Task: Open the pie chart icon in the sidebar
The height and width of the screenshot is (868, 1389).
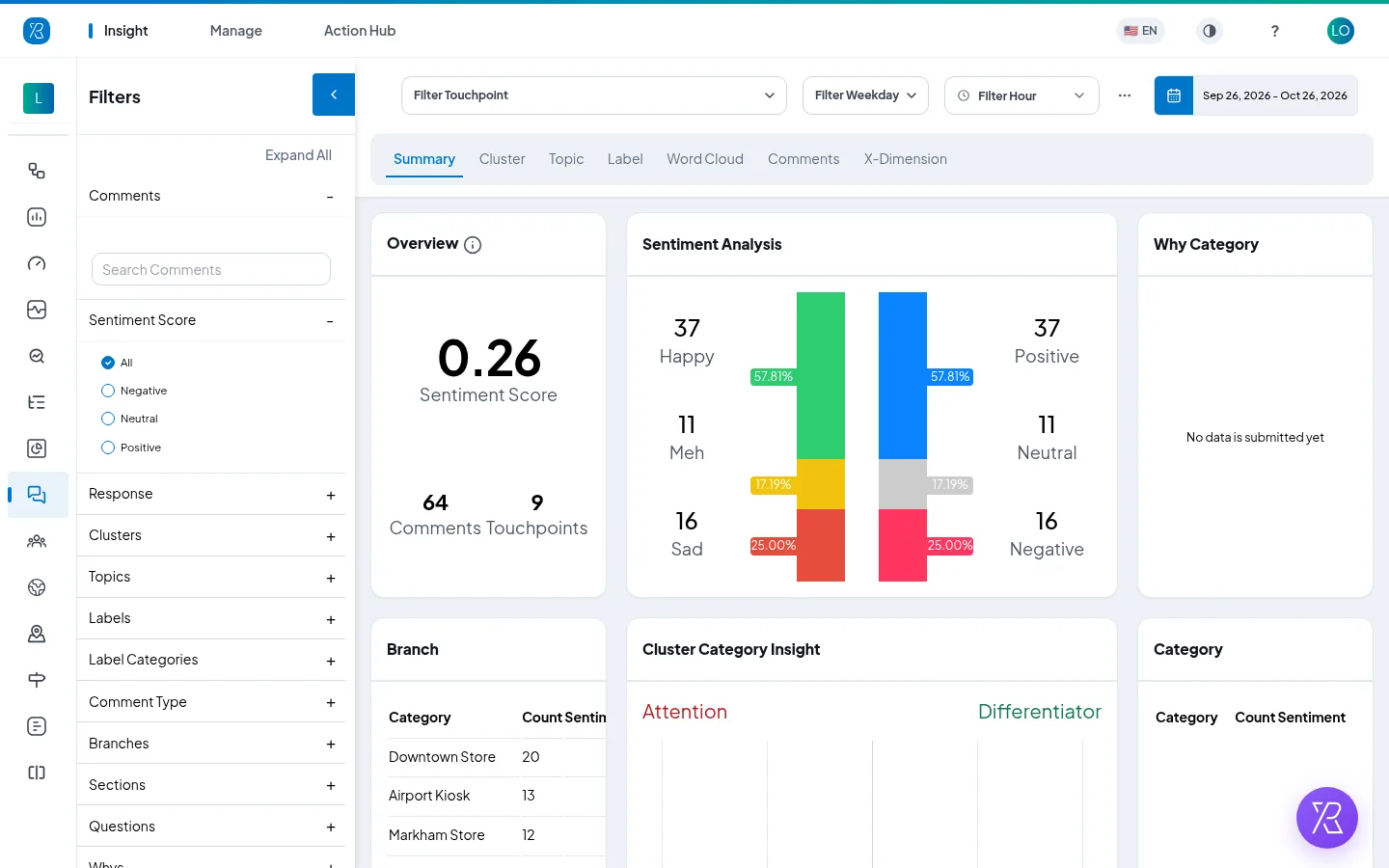Action: [x=37, y=448]
